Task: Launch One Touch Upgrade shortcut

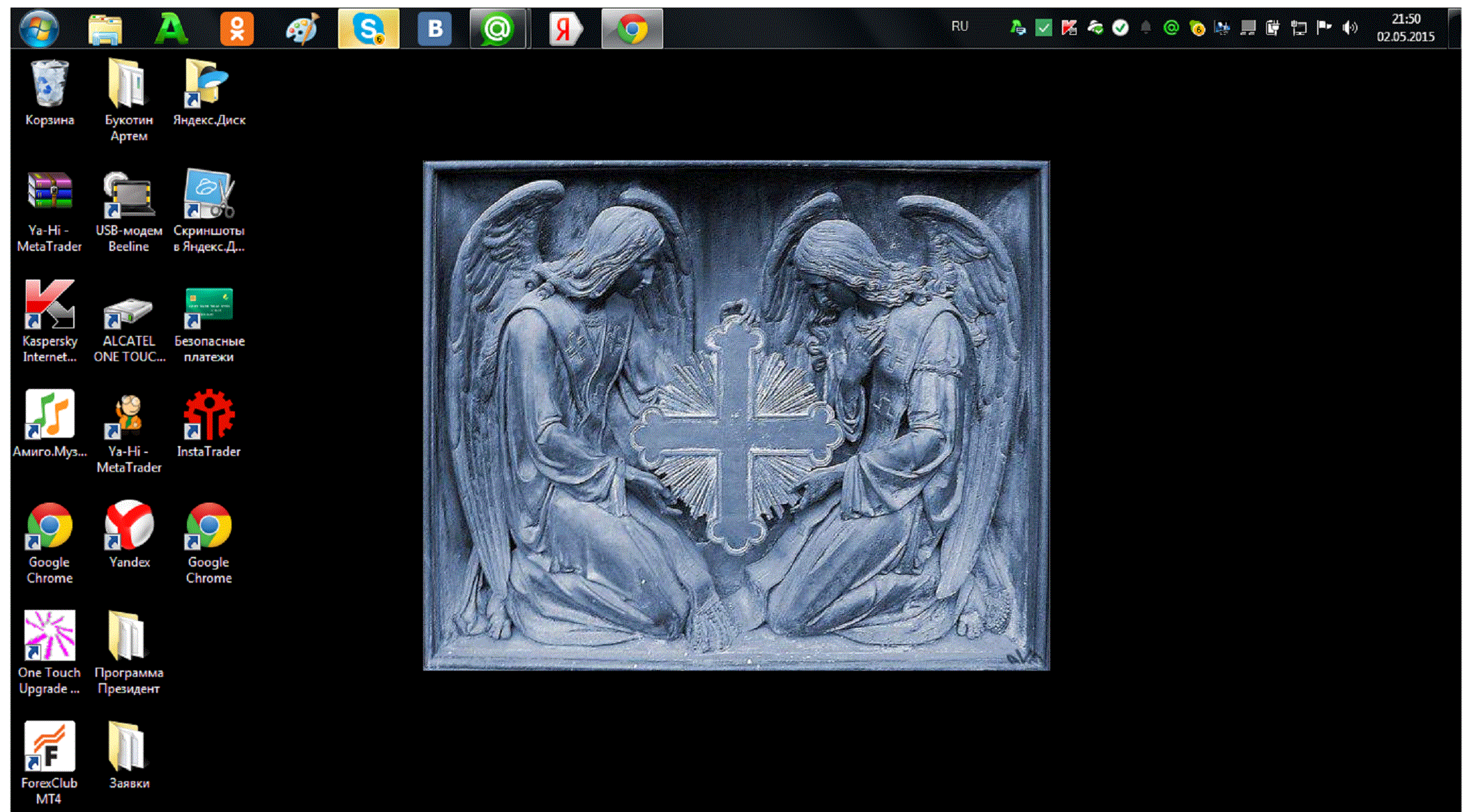Action: [50, 653]
